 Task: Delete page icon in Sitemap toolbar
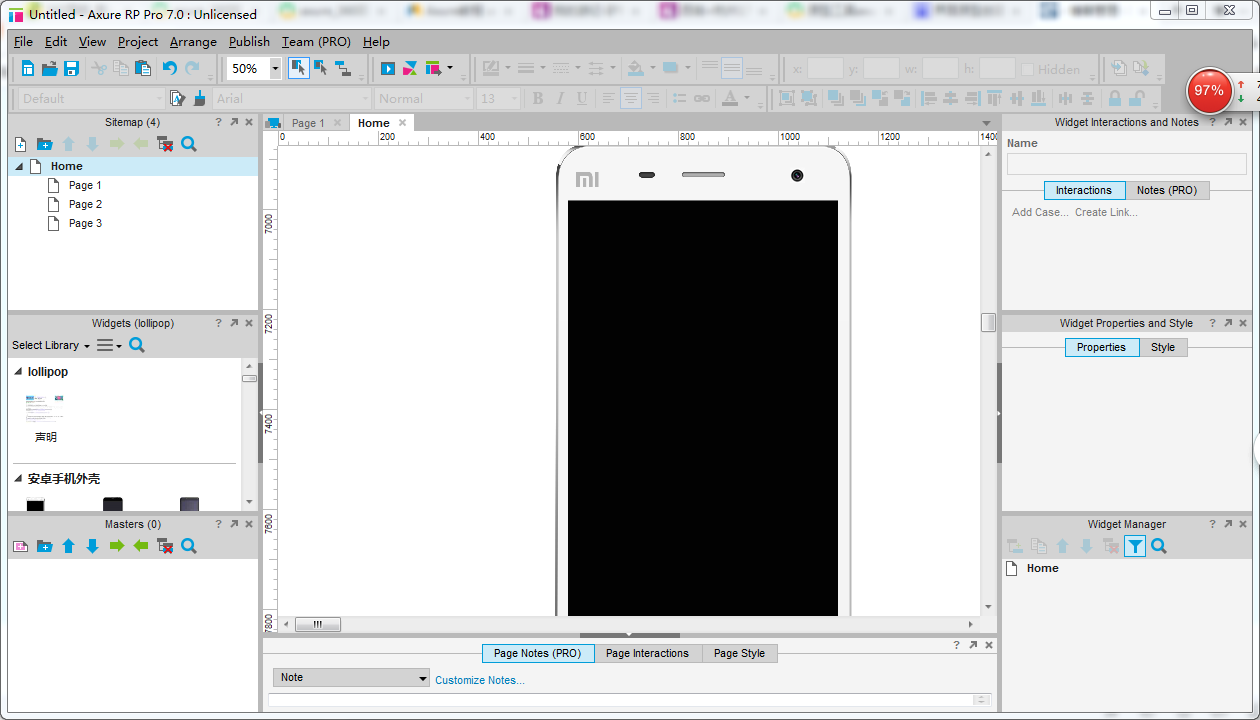coord(165,144)
